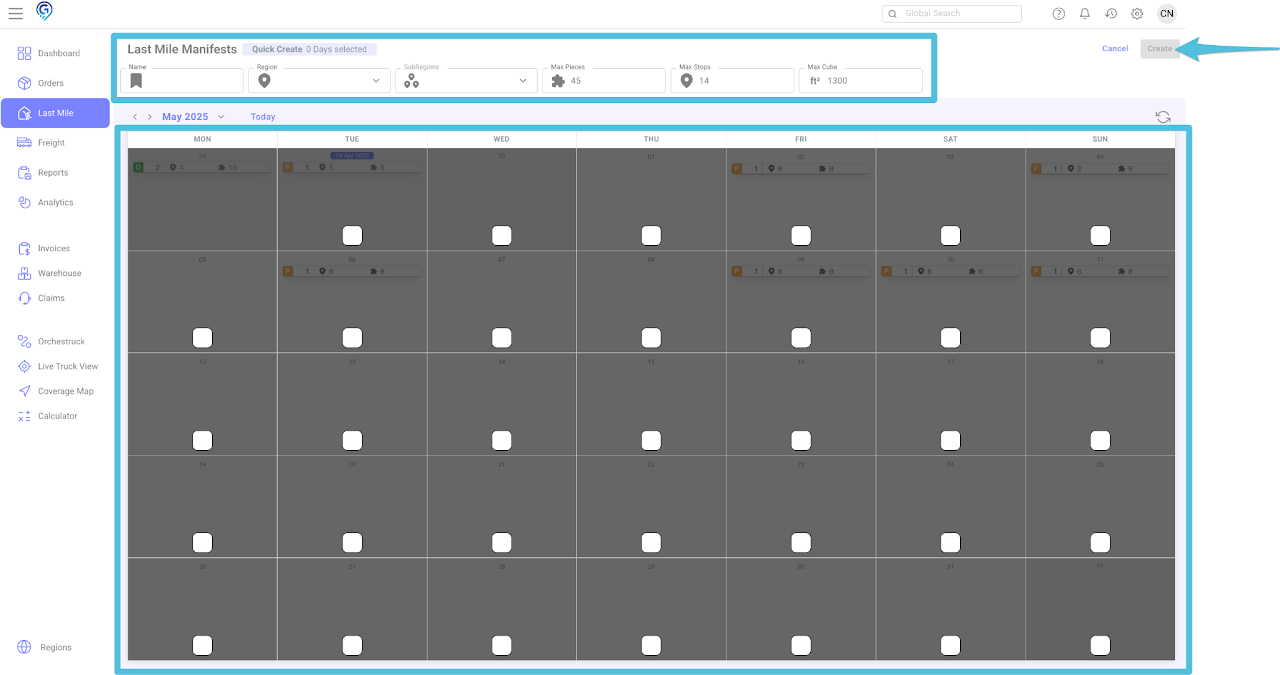
Task: Refresh the calendar with the sync icon
Action: (1163, 117)
